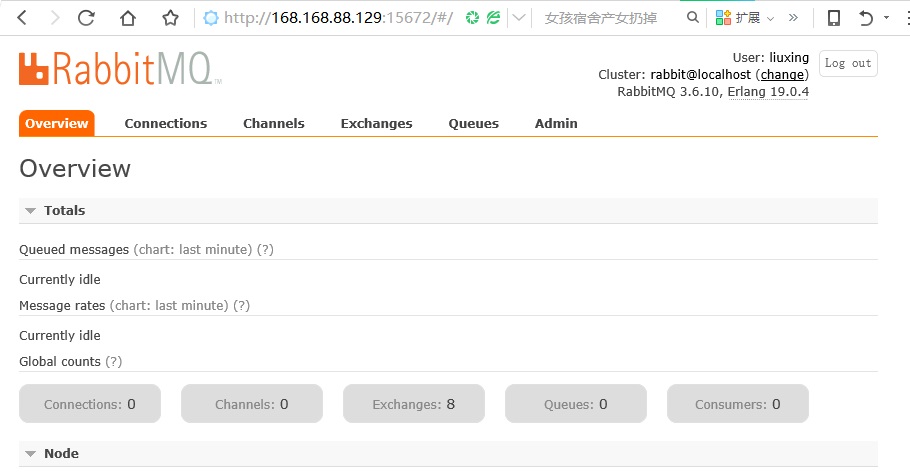Click Queued messages chart: last minute link

[x=193, y=249]
